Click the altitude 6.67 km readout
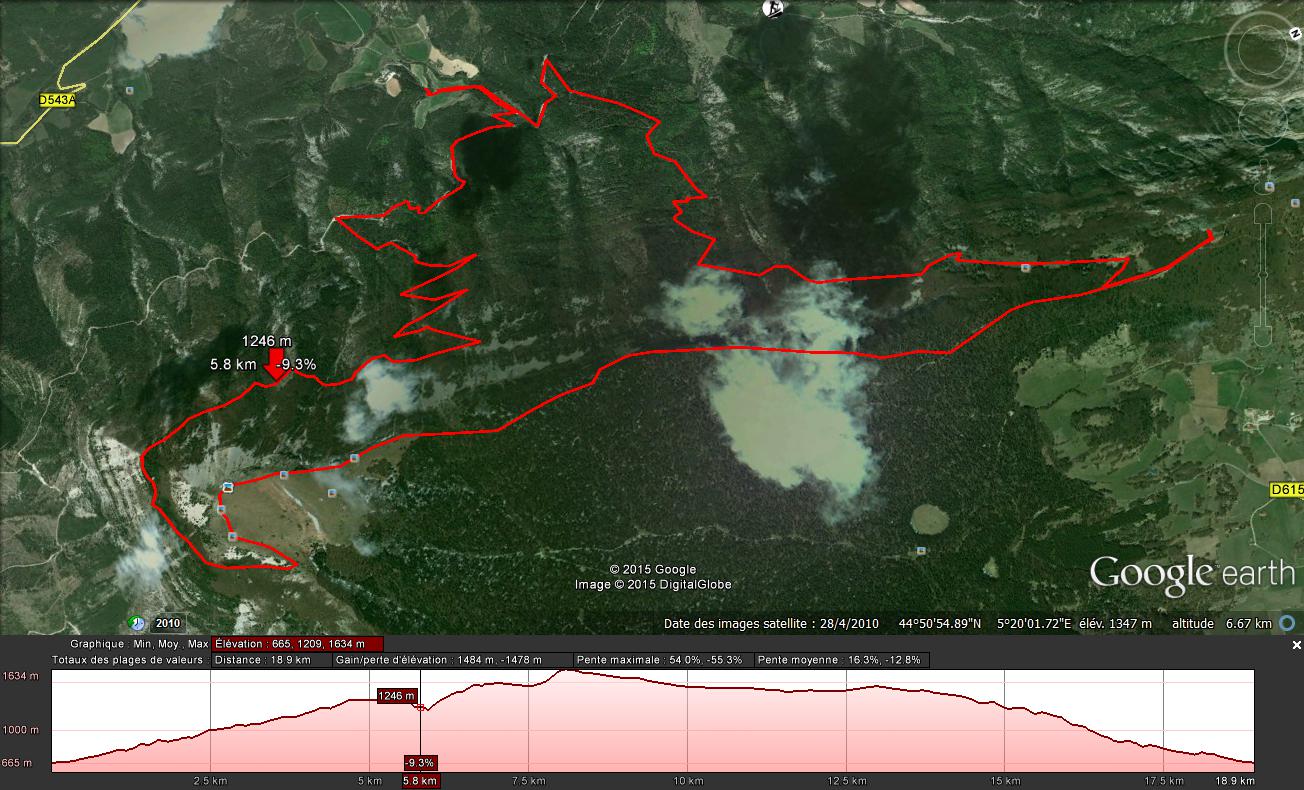The image size is (1304, 790). click(x=1222, y=623)
